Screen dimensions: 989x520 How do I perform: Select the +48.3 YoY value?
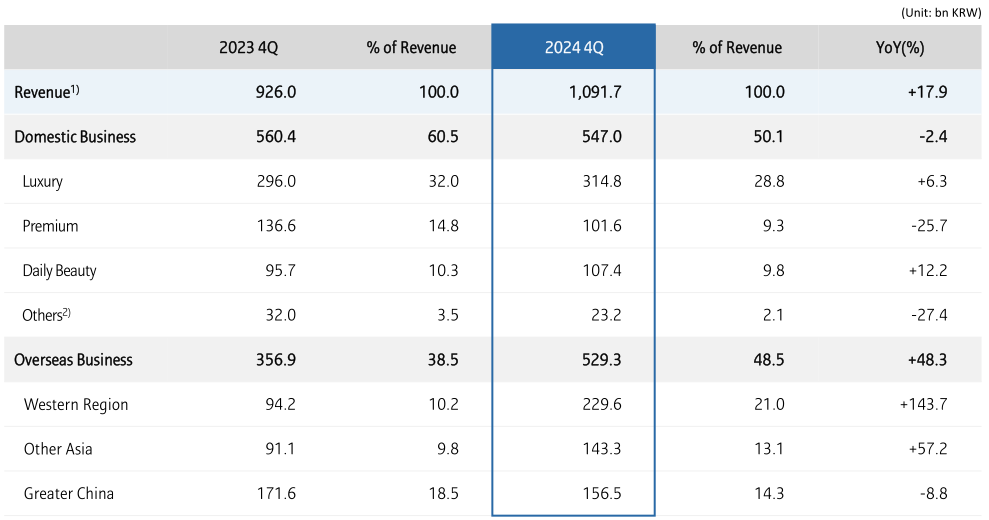925,360
